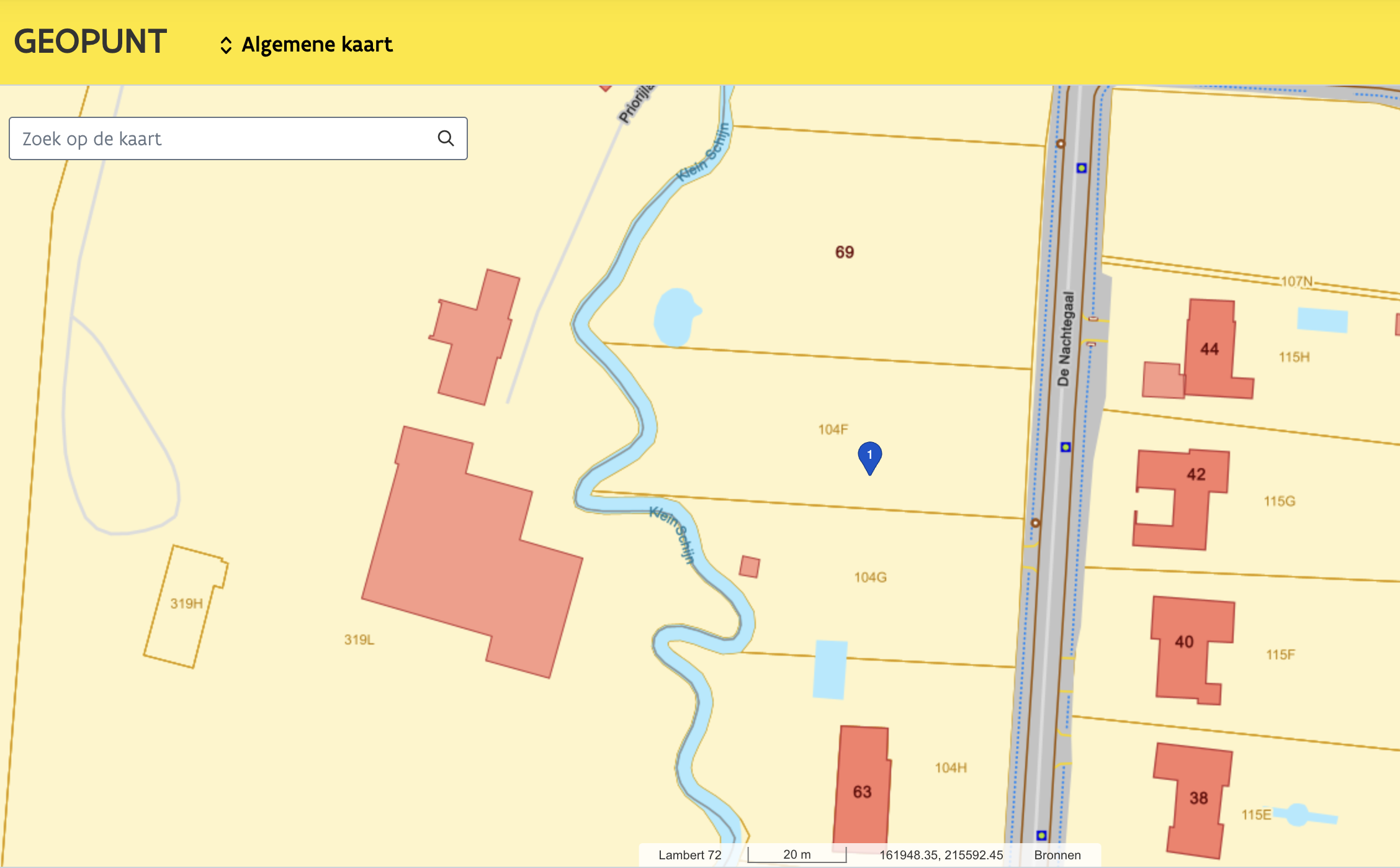Image resolution: width=1400 pixels, height=868 pixels.
Task: Open the Lambert 72 coordinate system selector
Action: (x=689, y=855)
